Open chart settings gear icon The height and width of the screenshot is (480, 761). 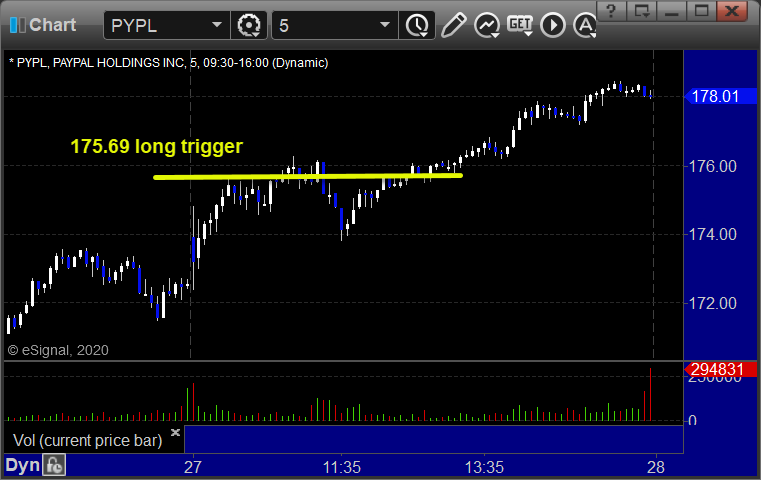[x=248, y=25]
